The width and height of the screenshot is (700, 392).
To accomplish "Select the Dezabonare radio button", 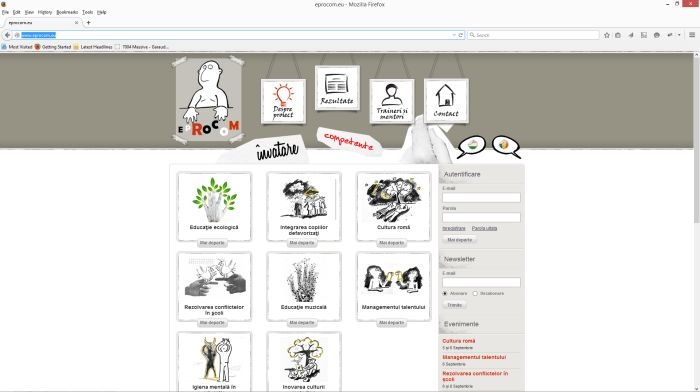I will [475, 293].
